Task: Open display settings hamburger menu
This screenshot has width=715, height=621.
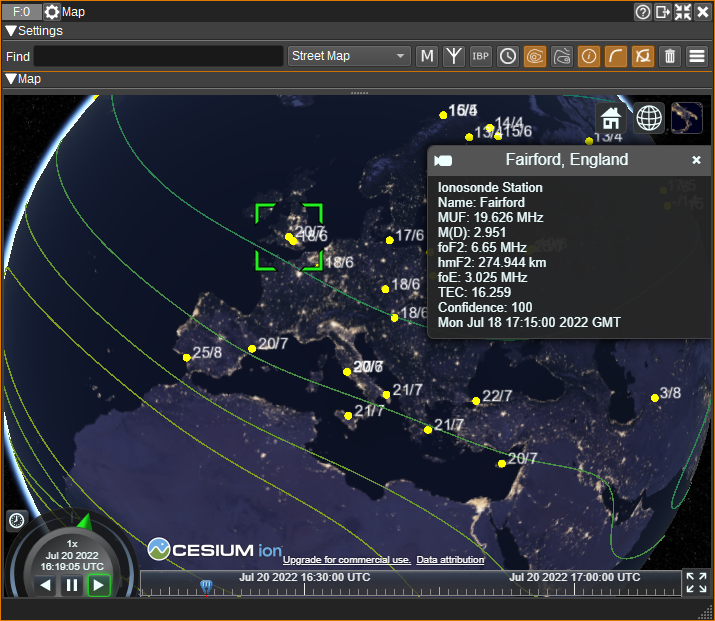Action: pyautogui.click(x=697, y=56)
